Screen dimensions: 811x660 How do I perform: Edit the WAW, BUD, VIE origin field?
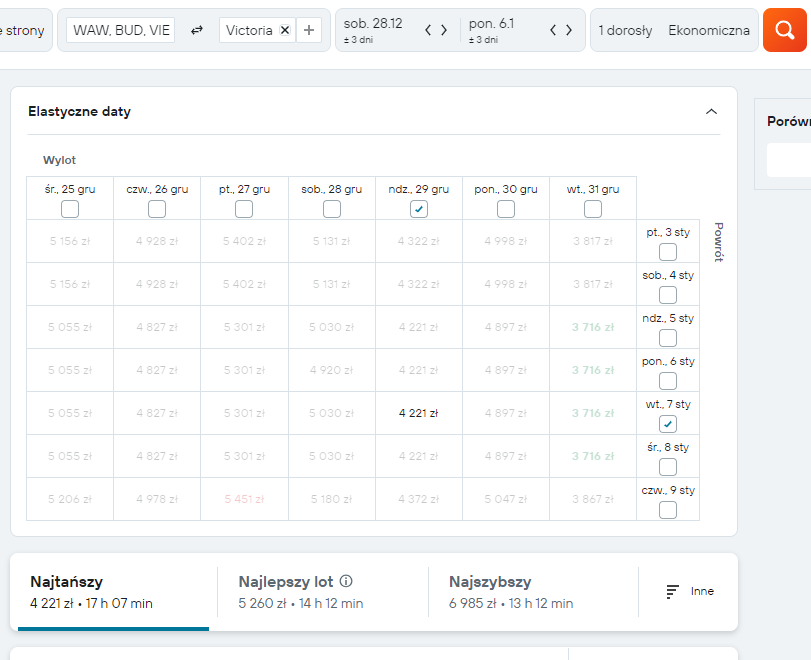(121, 30)
